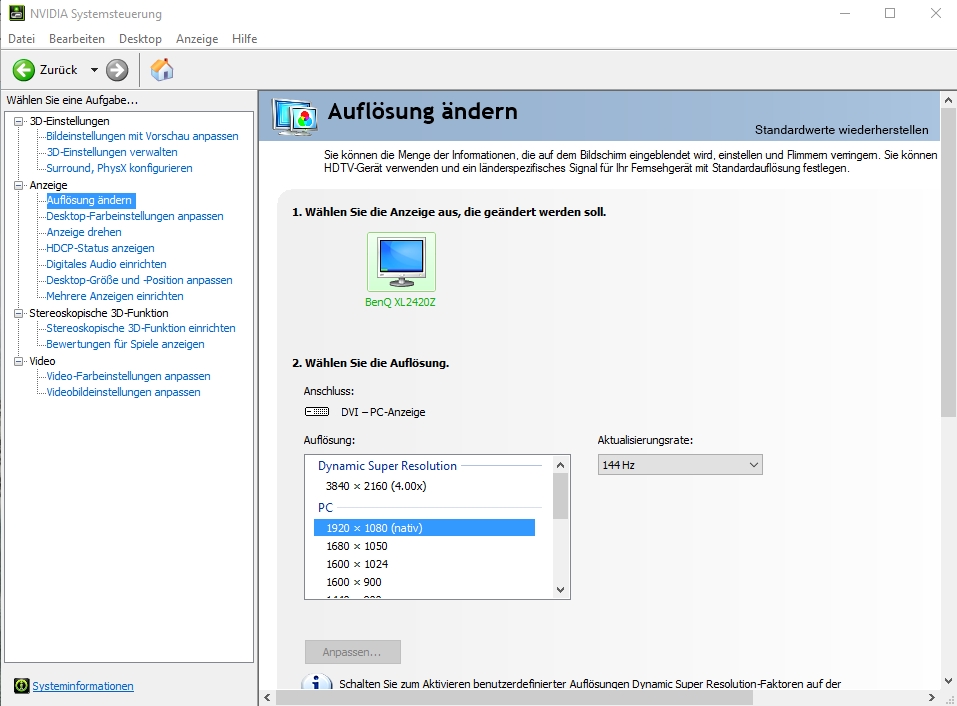
Task: Open the Desktop menu
Action: (x=140, y=38)
